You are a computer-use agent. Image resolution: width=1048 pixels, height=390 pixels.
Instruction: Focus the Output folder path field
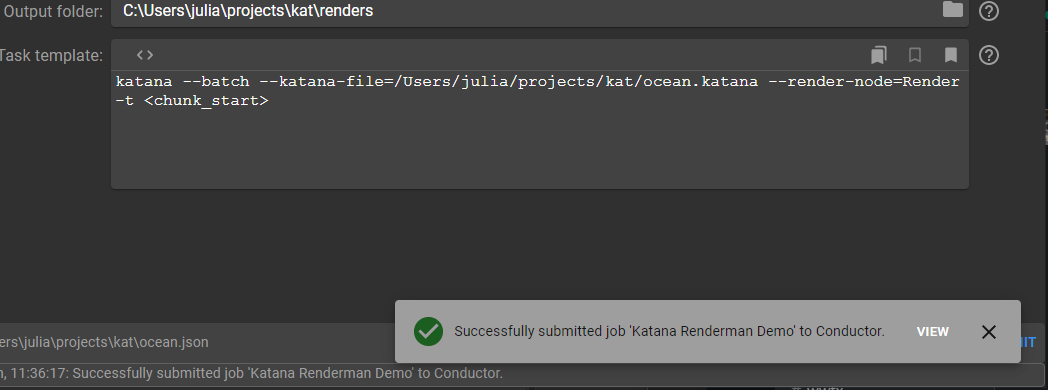point(539,12)
